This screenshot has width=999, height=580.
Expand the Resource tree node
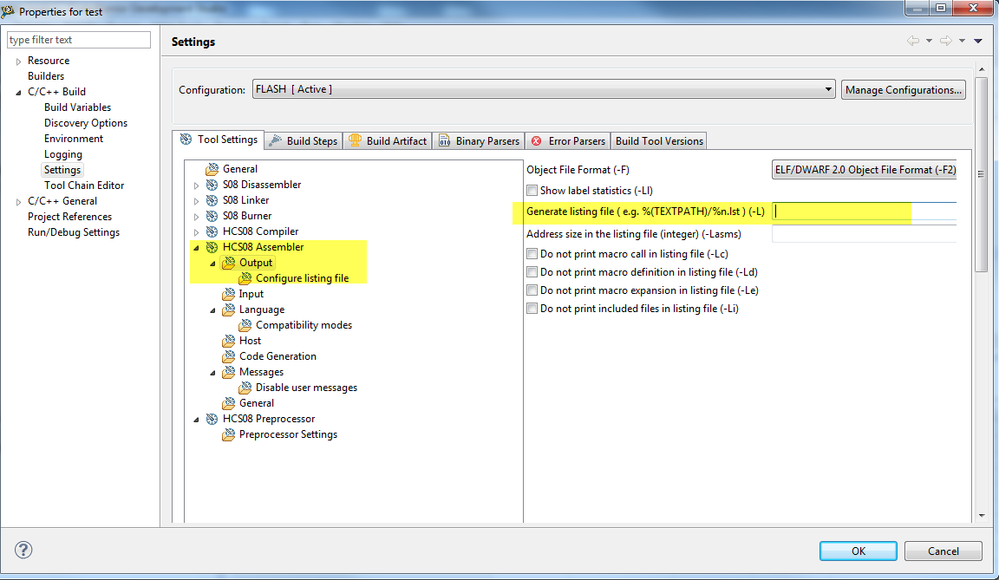pos(18,61)
